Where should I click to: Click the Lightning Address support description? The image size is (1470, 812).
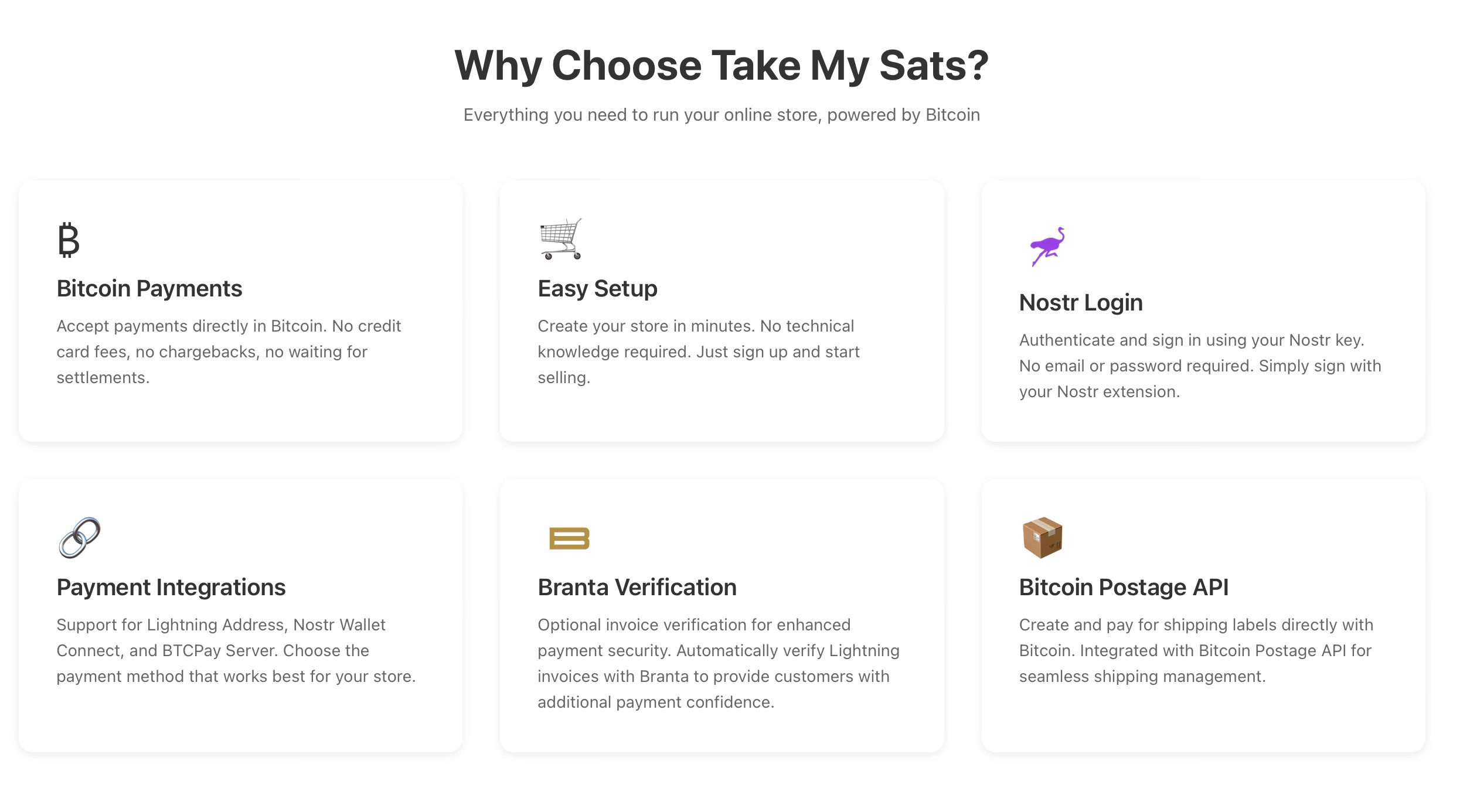pyautogui.click(x=236, y=650)
